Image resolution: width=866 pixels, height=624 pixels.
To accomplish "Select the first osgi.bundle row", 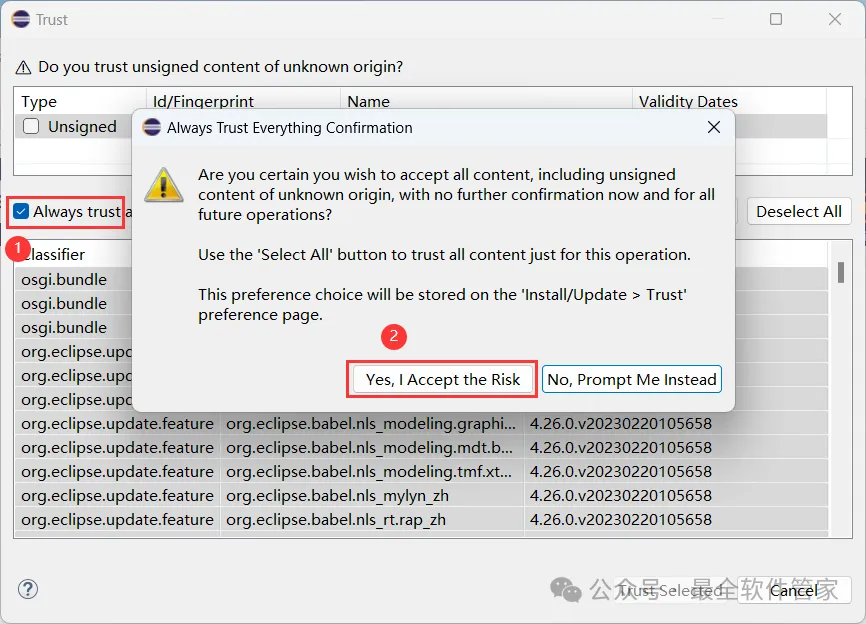I will tap(64, 279).
